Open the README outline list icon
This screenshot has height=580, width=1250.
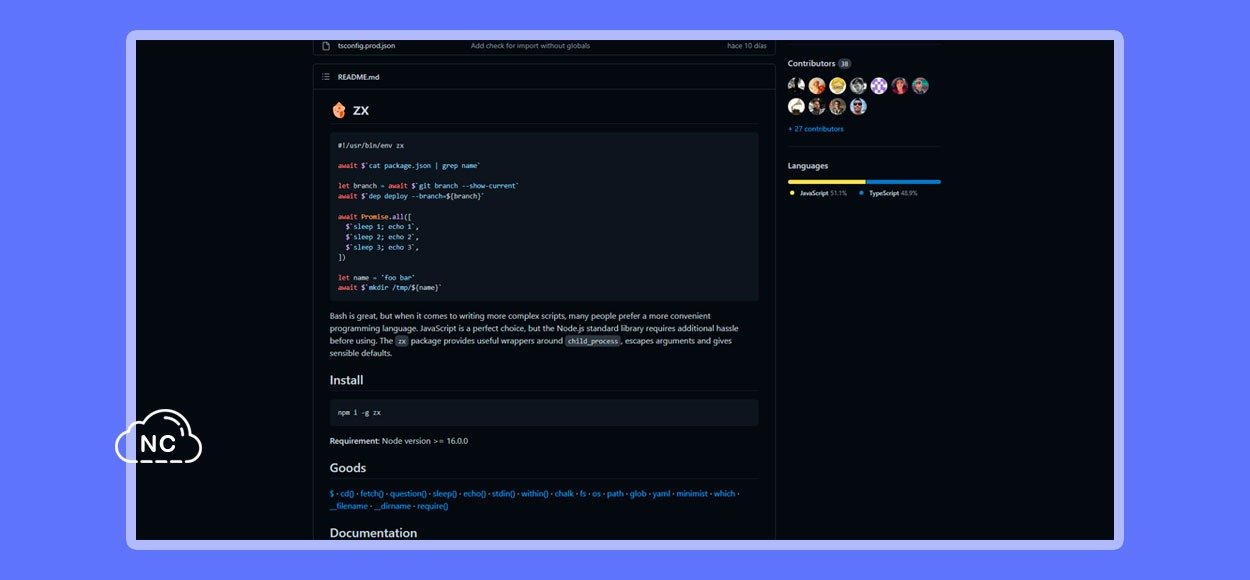326,77
